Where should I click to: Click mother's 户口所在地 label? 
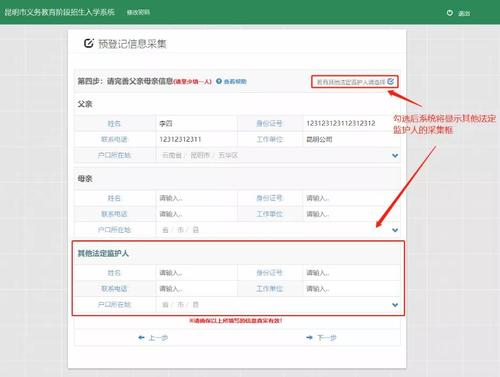pos(114,230)
